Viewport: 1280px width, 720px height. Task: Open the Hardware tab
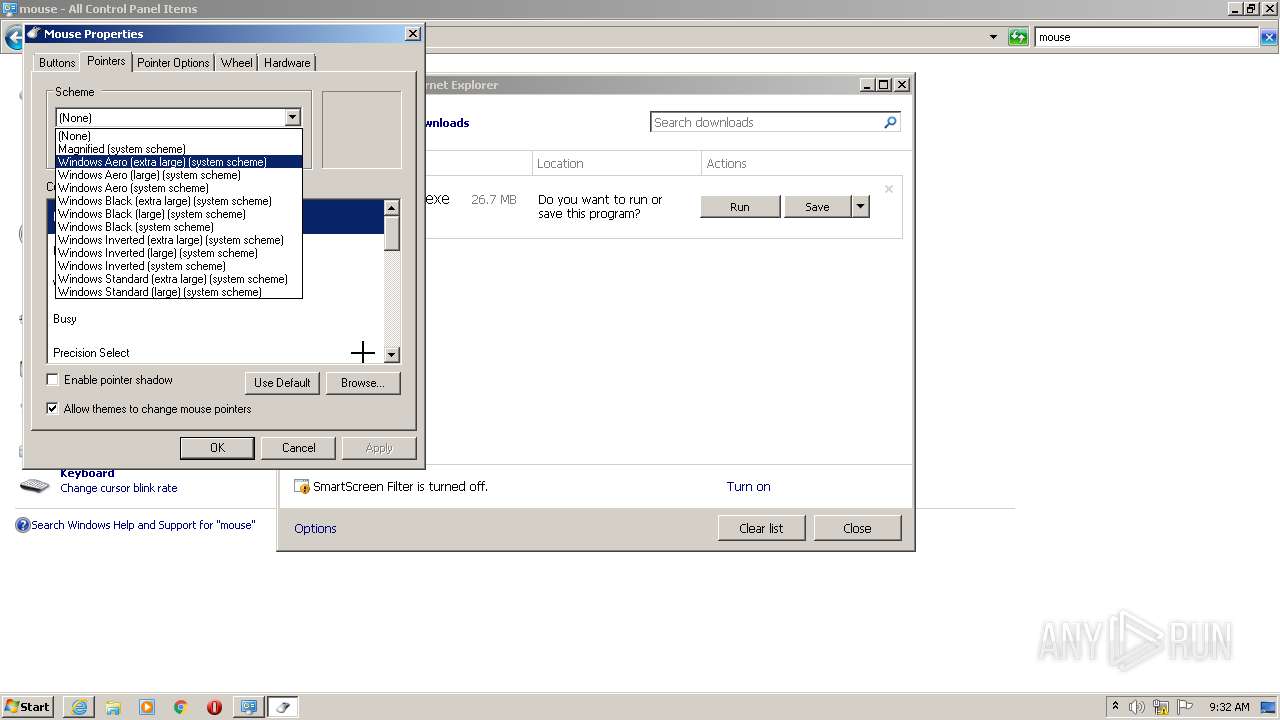(287, 62)
